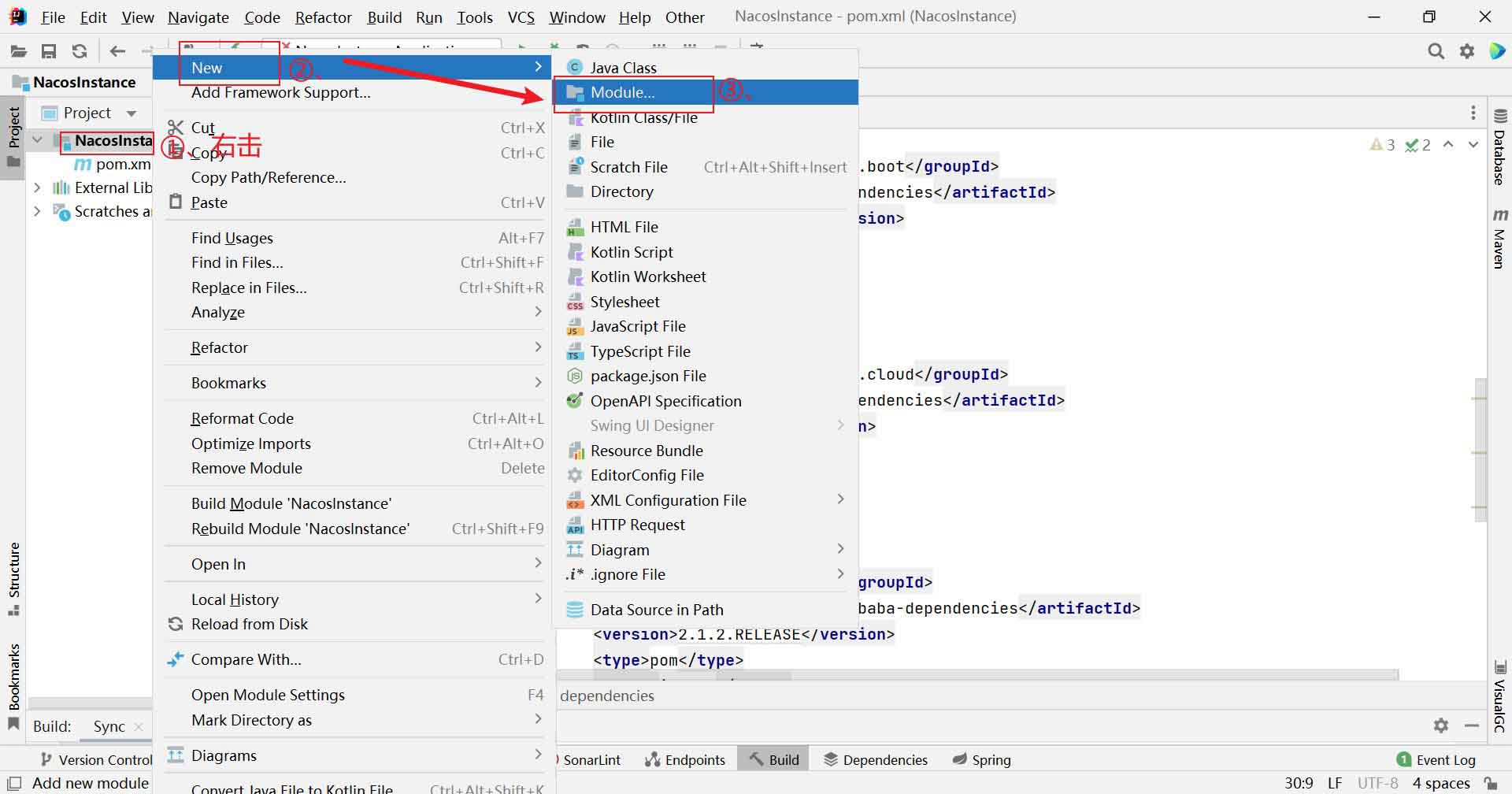Screen dimensions: 1512x794
Task: Expand the Diagram submenu
Action: pyautogui.click(x=706, y=550)
